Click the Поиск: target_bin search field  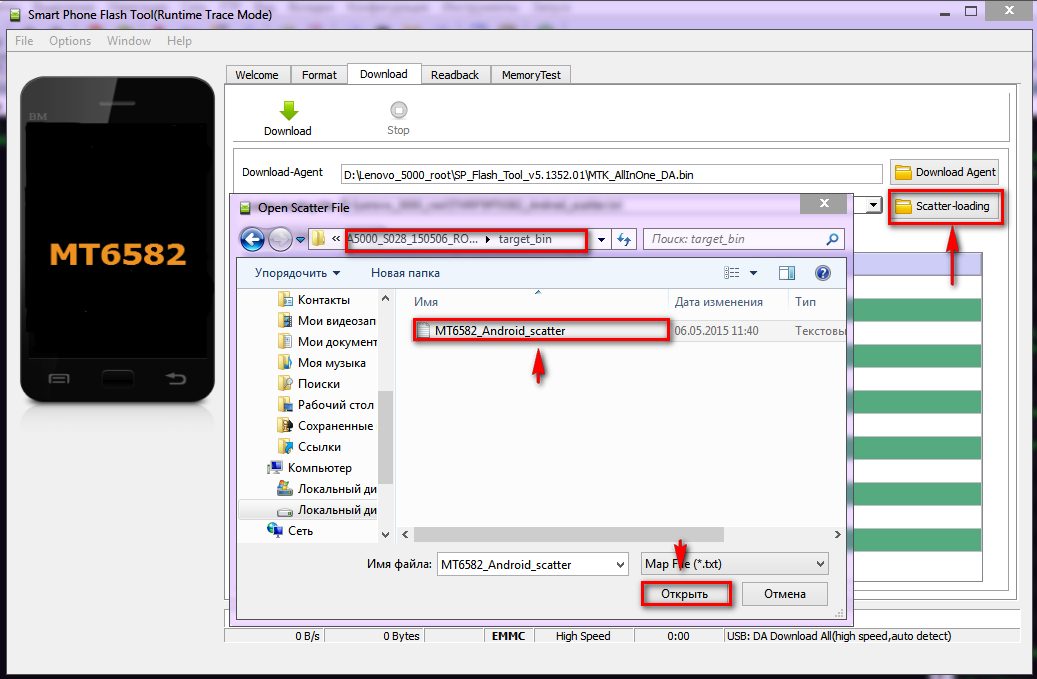click(x=734, y=239)
